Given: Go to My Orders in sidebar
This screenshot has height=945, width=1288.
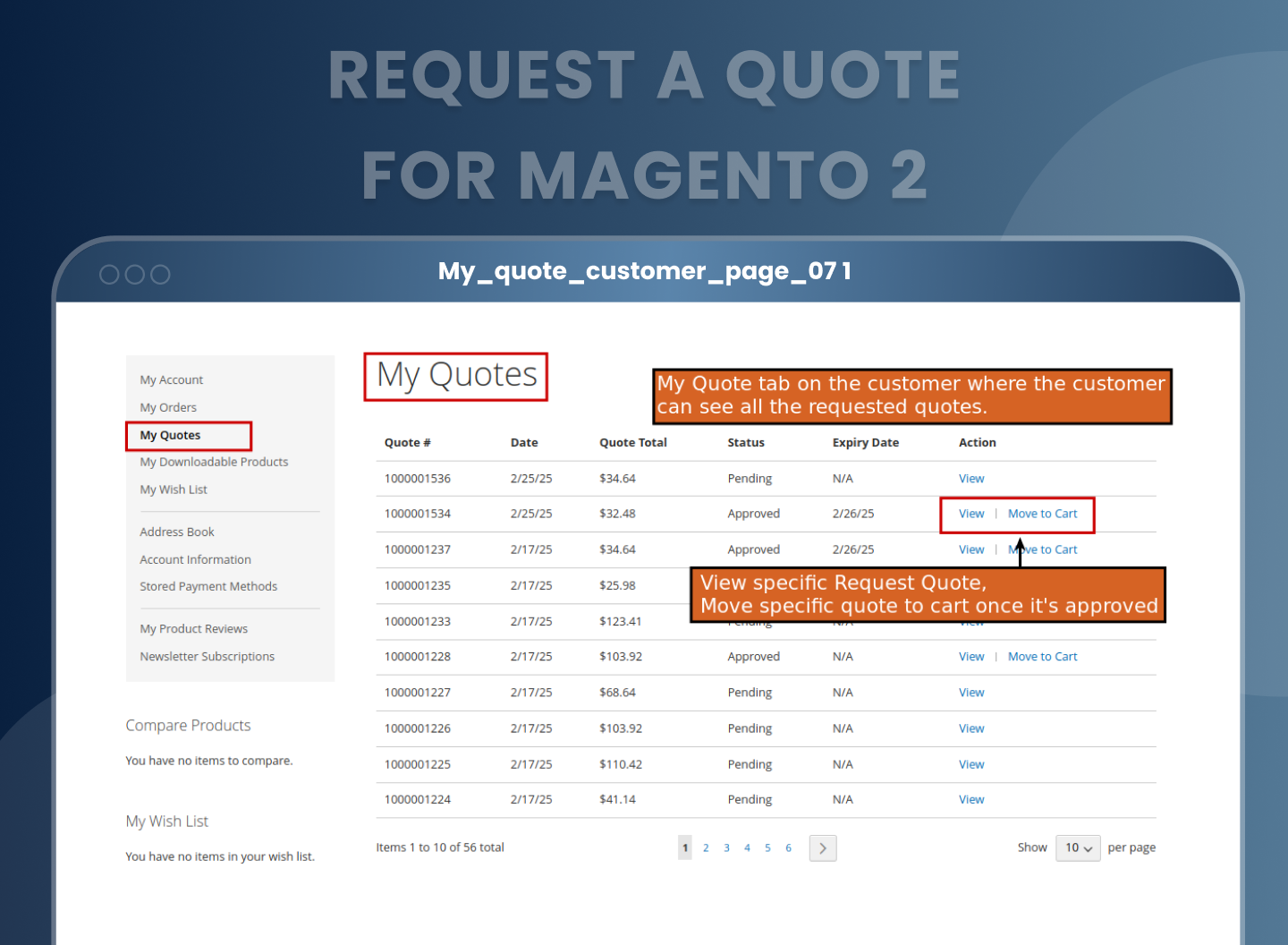Looking at the screenshot, I should click(168, 408).
